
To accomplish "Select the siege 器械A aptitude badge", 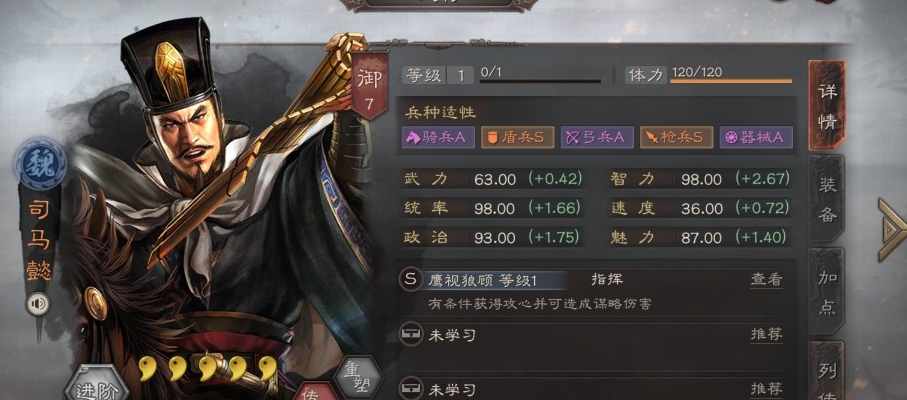I will point(756,137).
